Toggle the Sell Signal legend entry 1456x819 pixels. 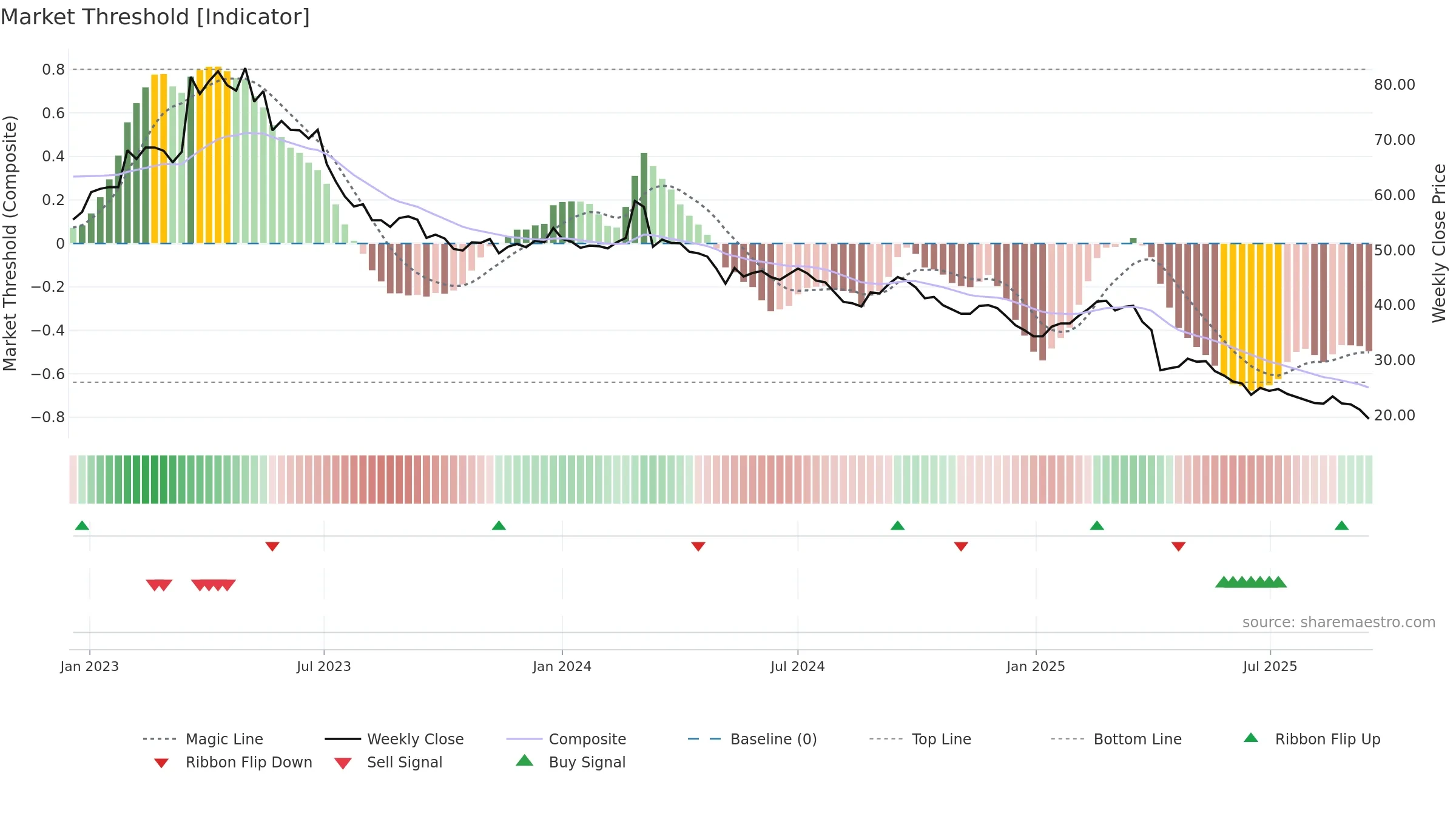tap(388, 762)
